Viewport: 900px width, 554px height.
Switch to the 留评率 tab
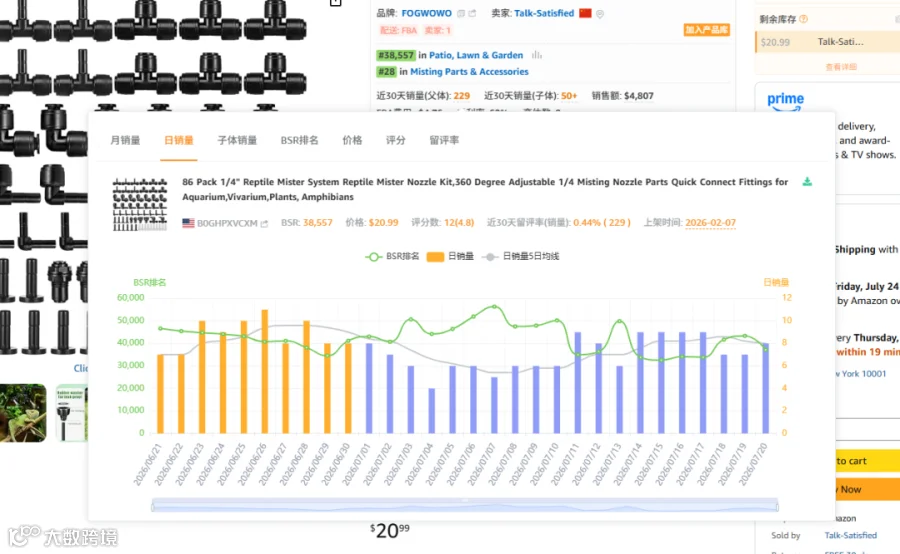click(x=444, y=140)
